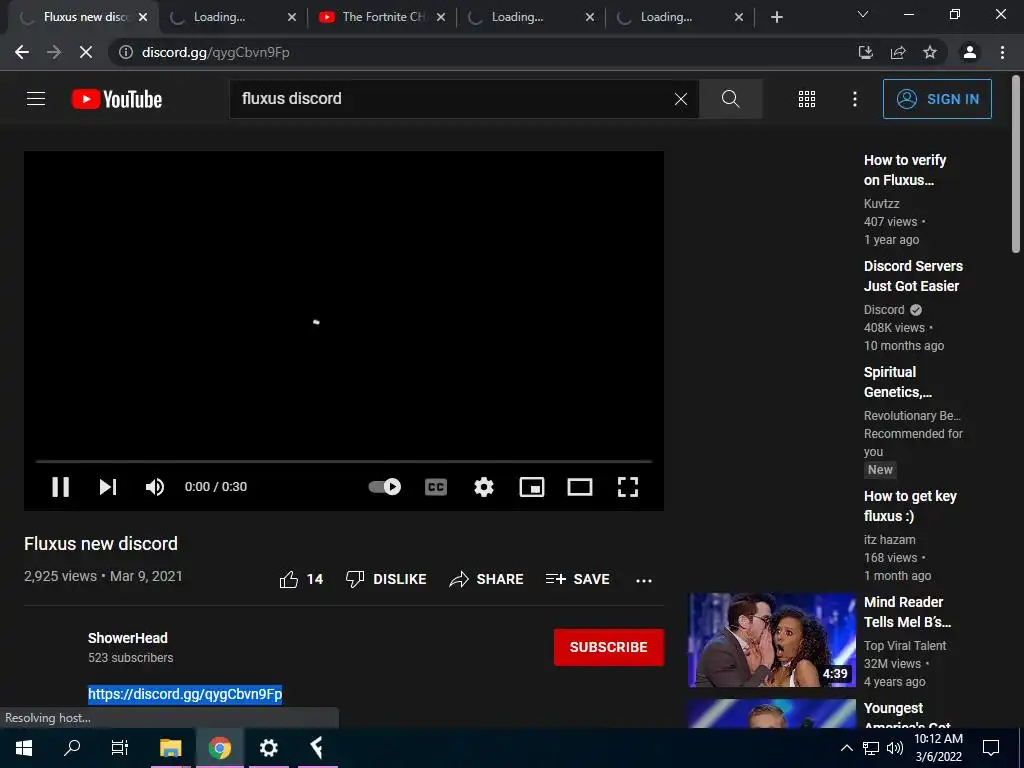Image resolution: width=1024 pixels, height=768 pixels.
Task: Close the 'Fluxus new disc' tab
Action: click(143, 17)
